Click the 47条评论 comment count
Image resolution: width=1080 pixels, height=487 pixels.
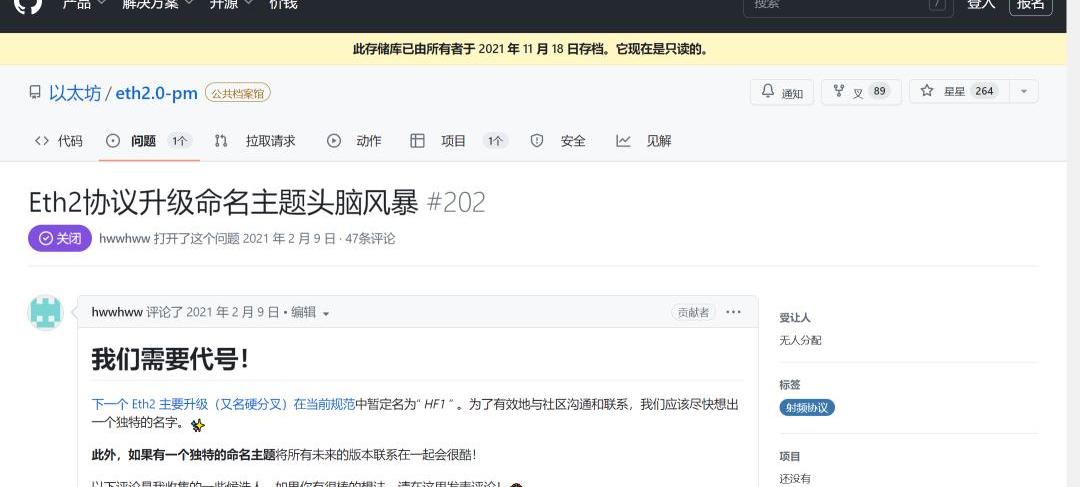coord(371,239)
